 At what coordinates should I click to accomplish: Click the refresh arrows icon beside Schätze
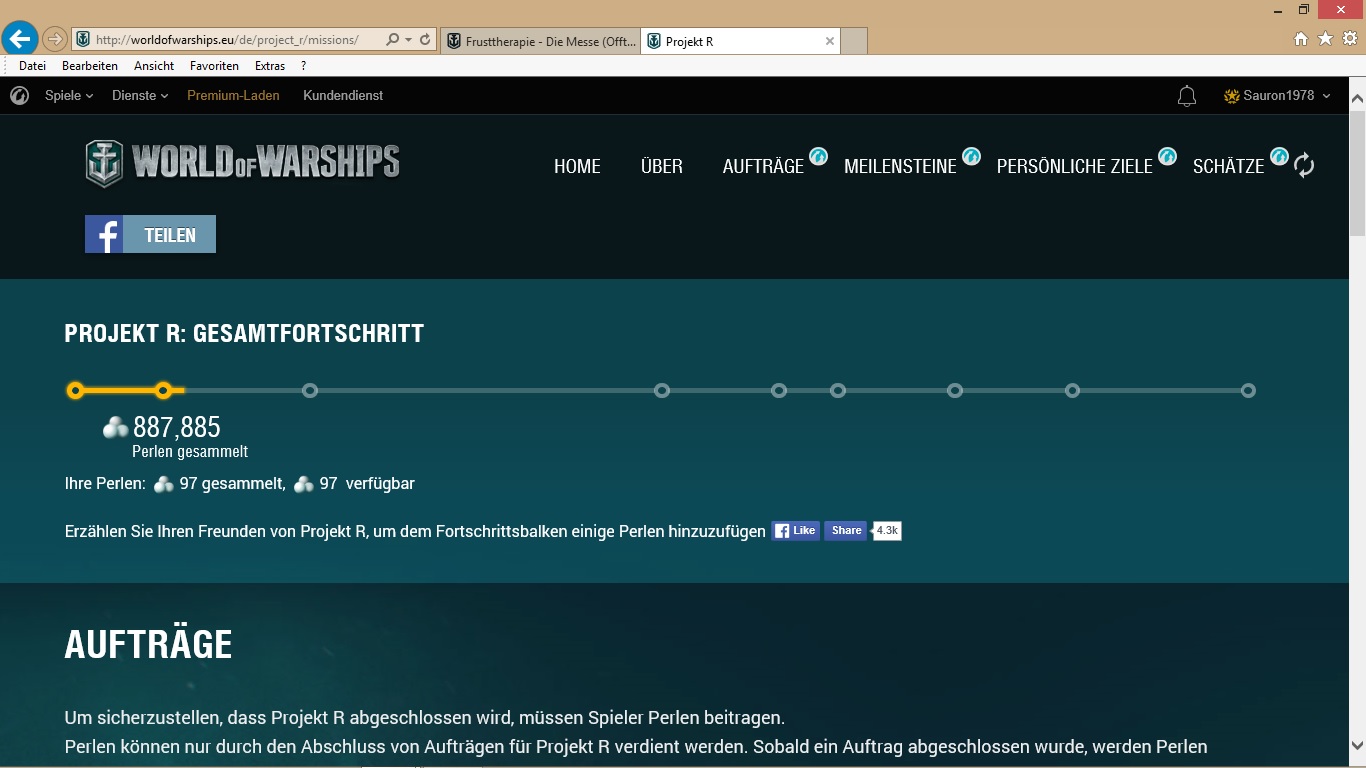click(x=1304, y=165)
